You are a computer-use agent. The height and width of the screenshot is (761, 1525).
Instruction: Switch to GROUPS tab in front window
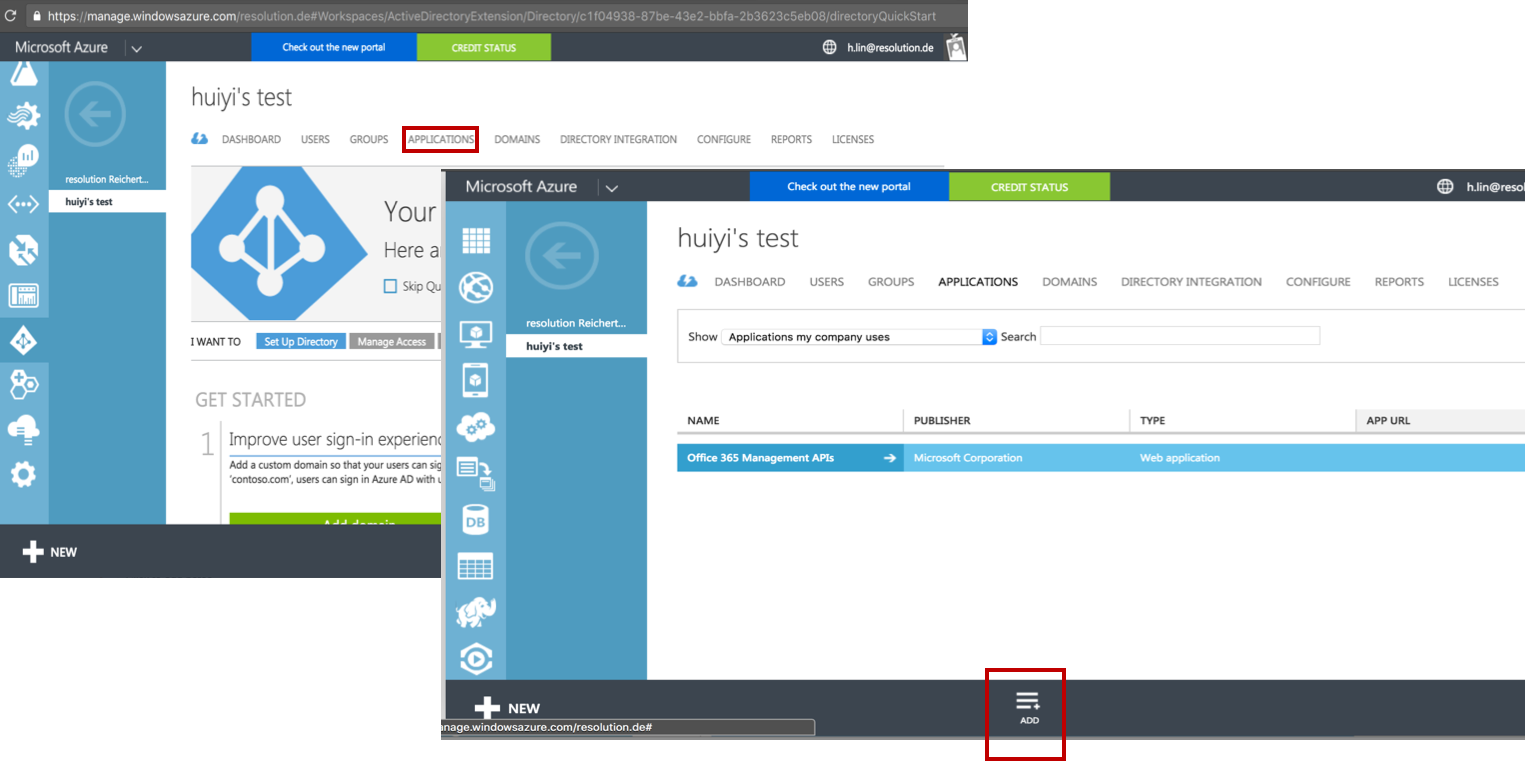click(x=891, y=282)
